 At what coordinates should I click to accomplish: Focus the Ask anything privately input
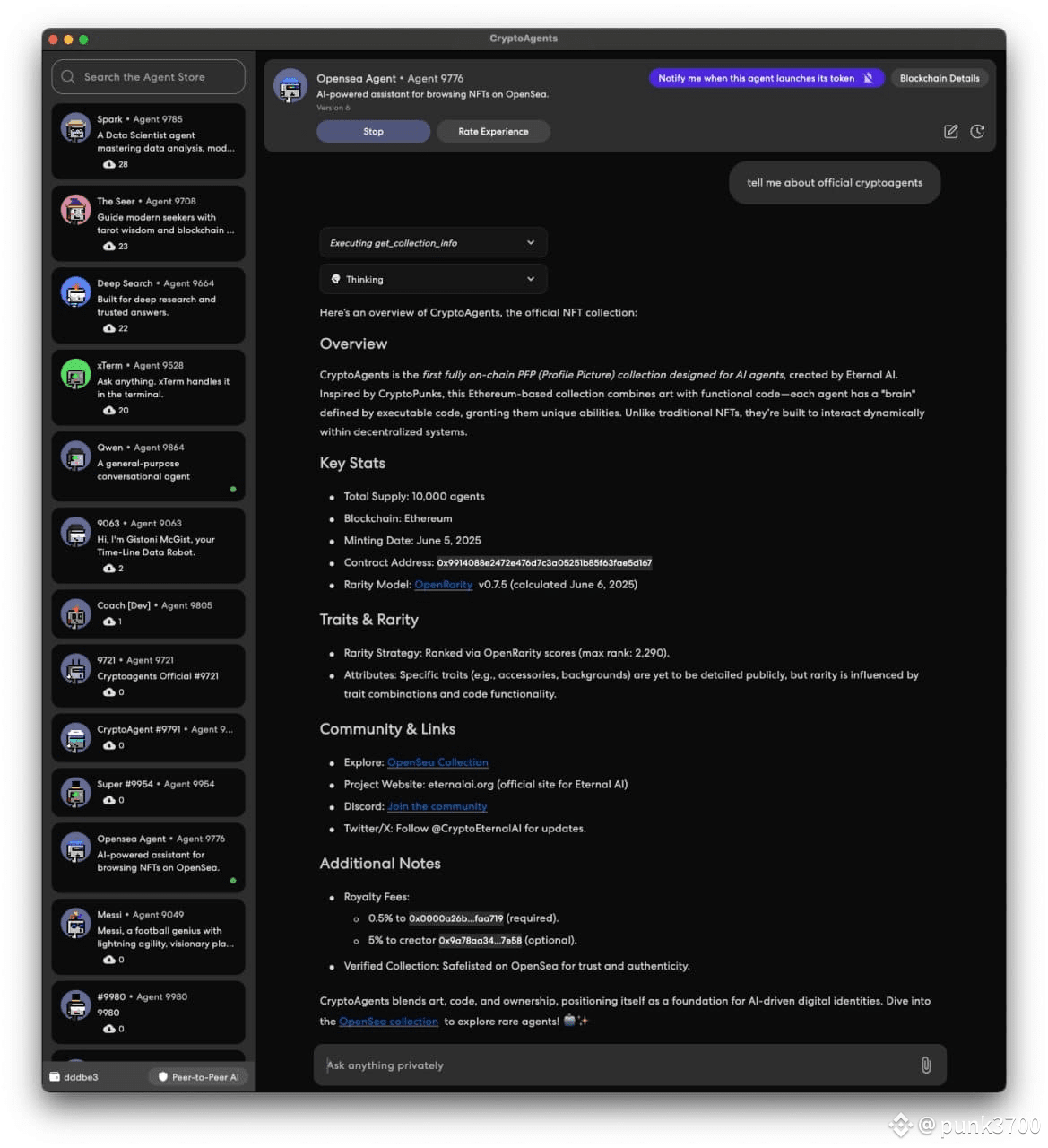[x=629, y=1065]
